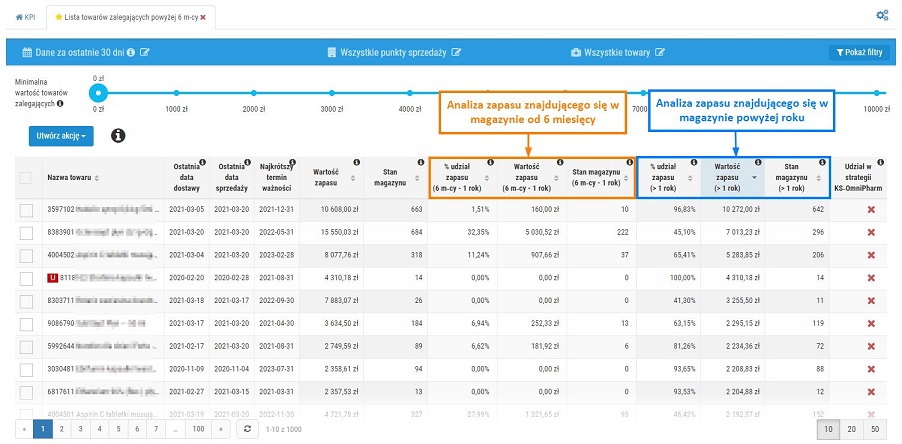Click the slider handle at 0 zł
This screenshot has height=444, width=902.
tap(99, 93)
